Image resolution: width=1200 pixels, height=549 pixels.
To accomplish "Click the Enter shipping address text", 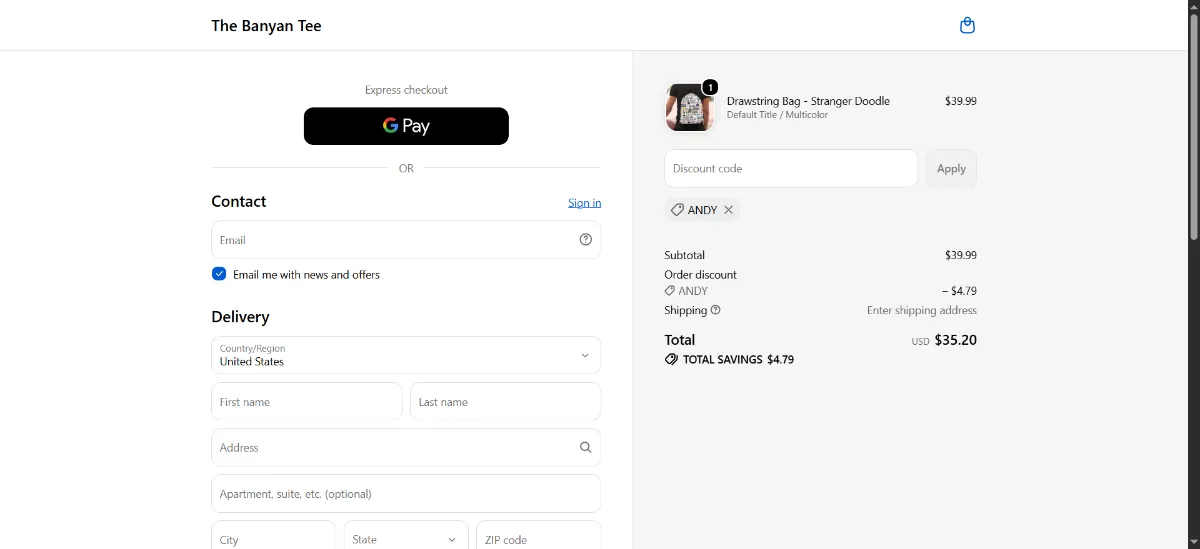I will 922,310.
